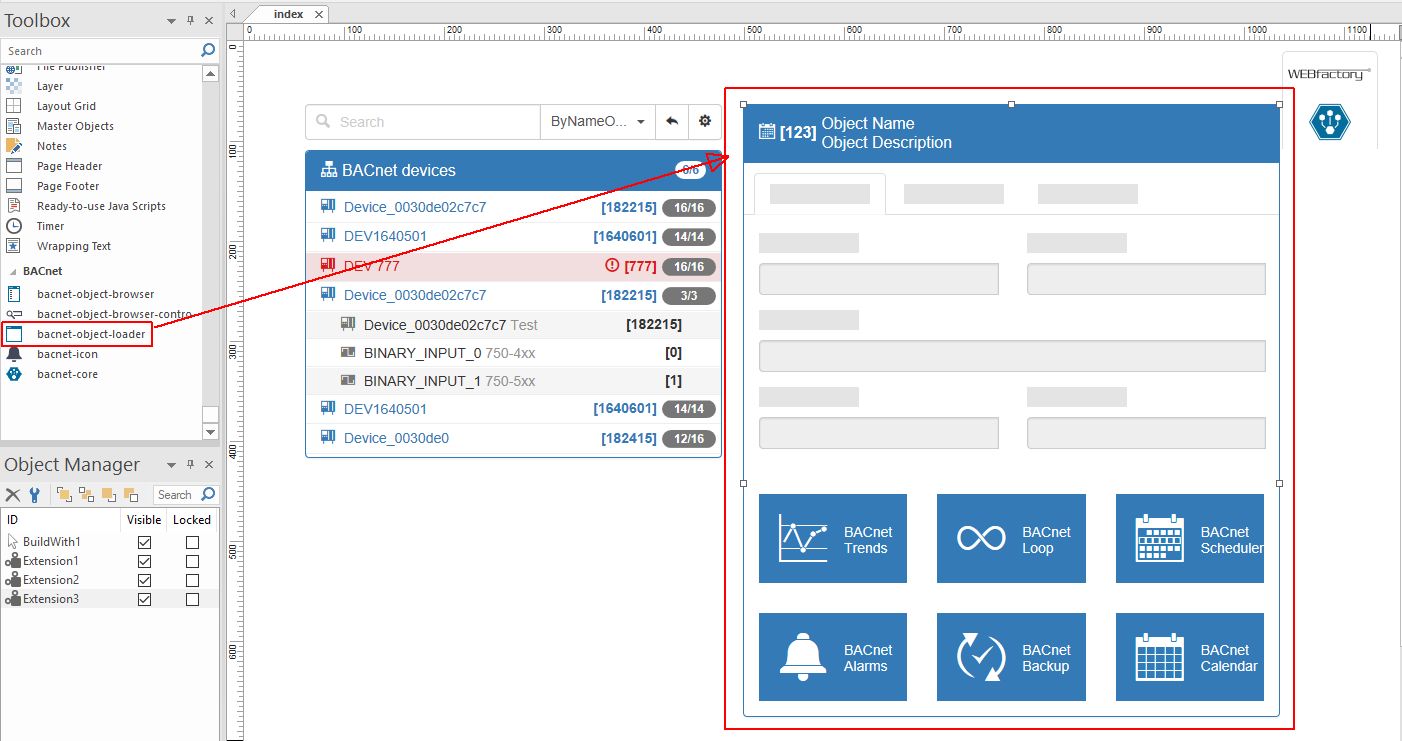Uncheck Visible checkbox for BuildWith1

pos(144,542)
